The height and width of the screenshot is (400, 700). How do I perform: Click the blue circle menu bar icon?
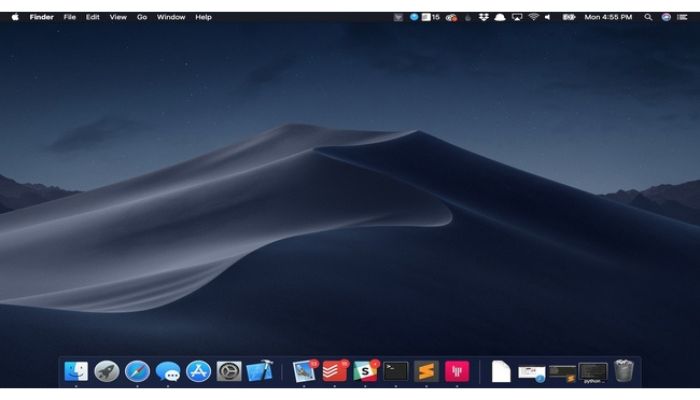pyautogui.click(x=414, y=17)
